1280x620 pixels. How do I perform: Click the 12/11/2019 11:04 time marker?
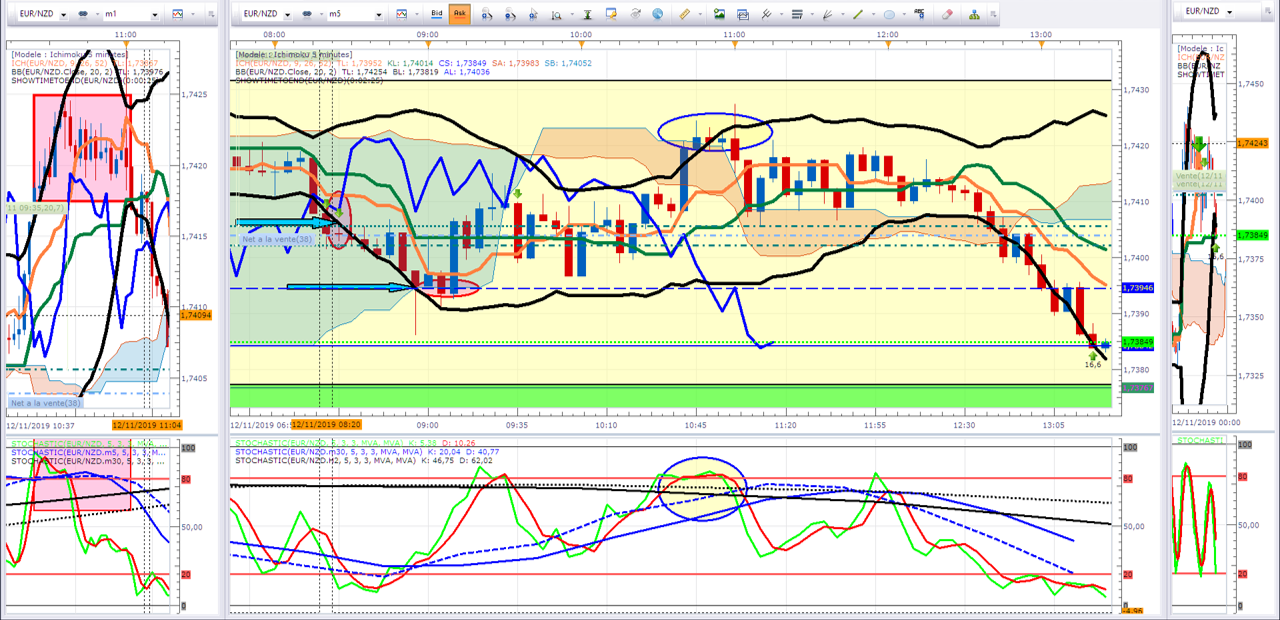click(x=146, y=424)
